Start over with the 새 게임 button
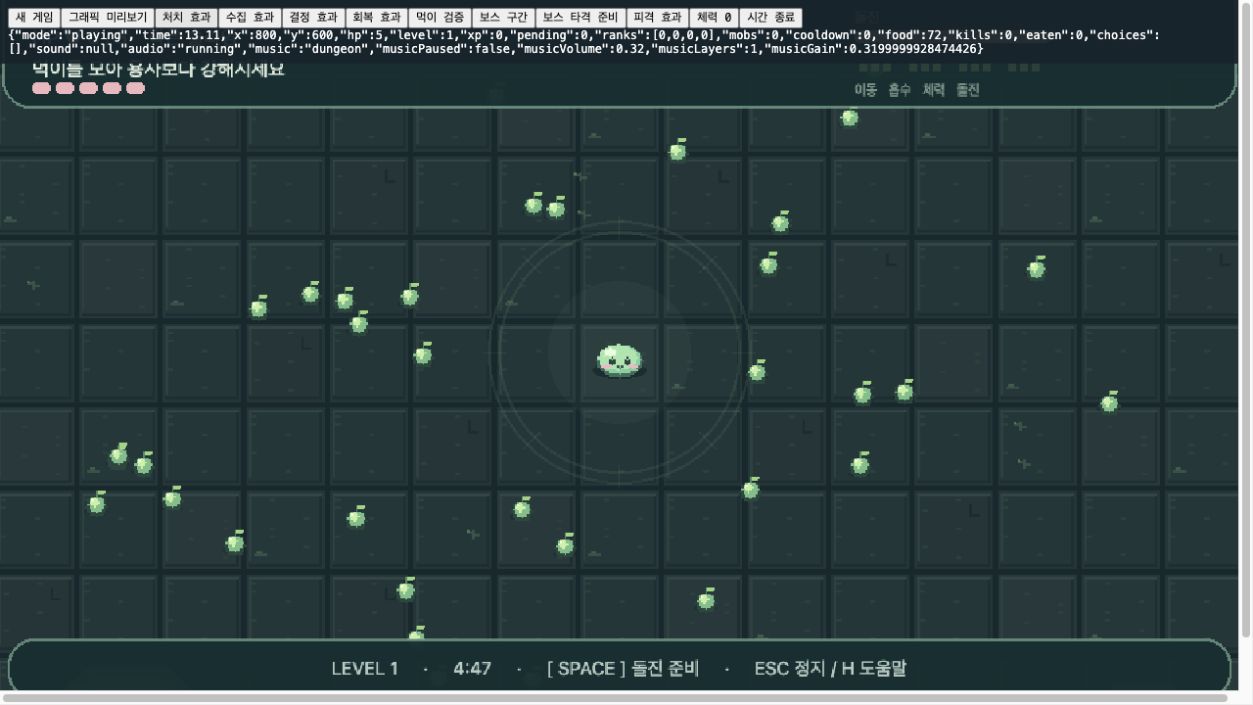 34,17
